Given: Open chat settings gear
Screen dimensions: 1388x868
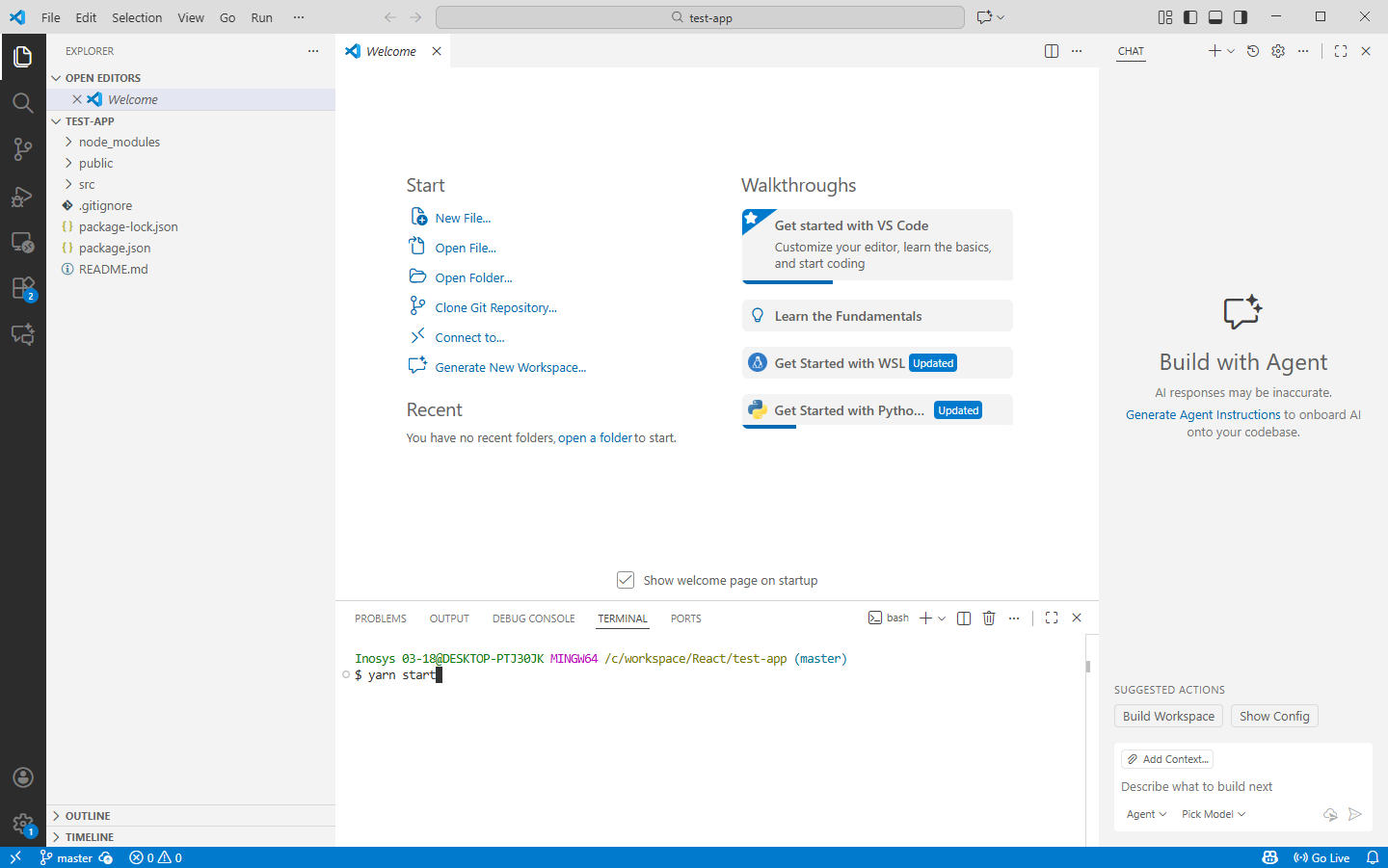Looking at the screenshot, I should 1278,51.
